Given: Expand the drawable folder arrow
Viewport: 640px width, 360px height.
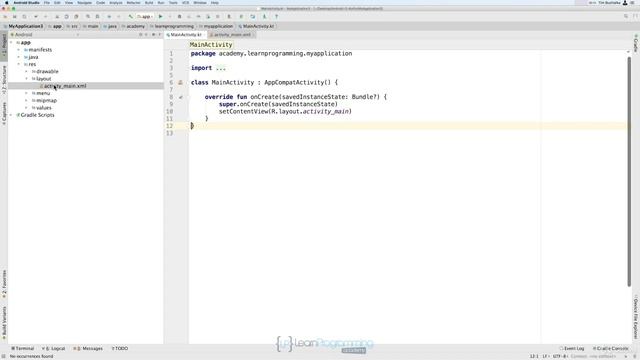Looking at the screenshot, I should (27, 71).
